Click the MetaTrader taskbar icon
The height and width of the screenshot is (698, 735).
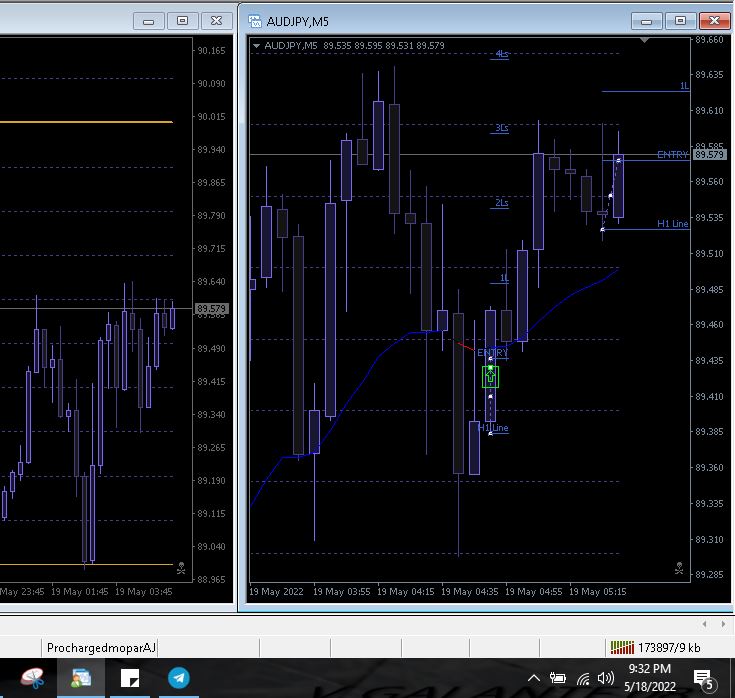80,678
